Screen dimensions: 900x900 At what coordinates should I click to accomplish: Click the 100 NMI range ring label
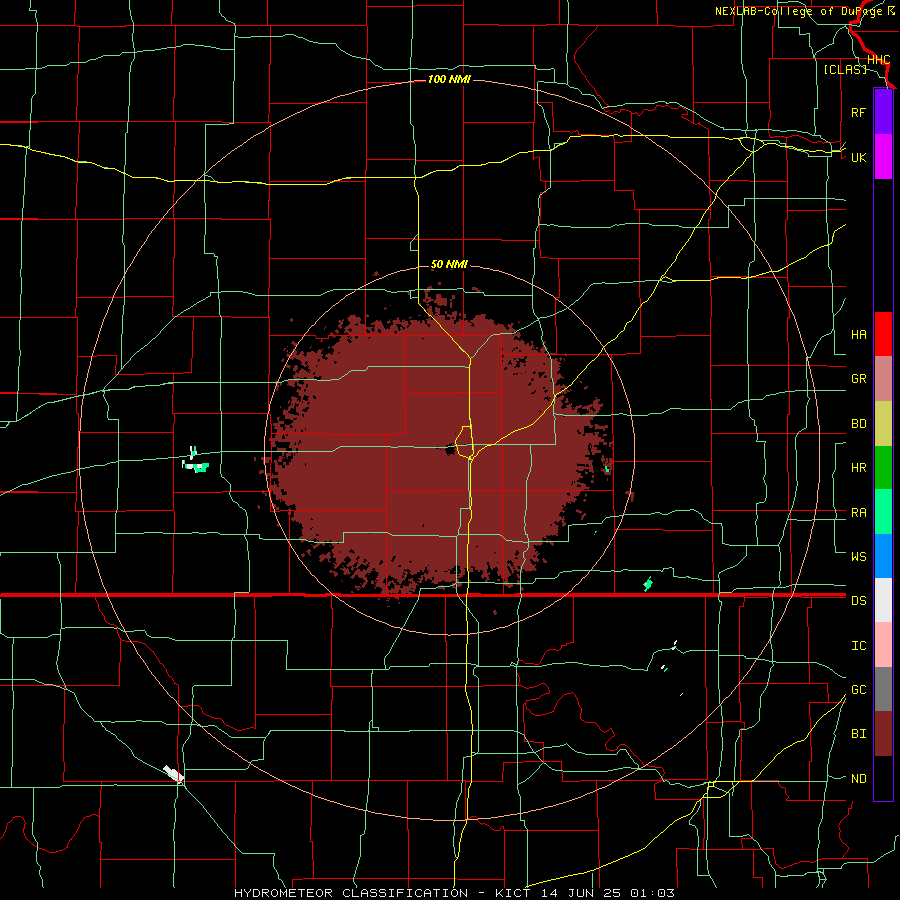[449, 79]
